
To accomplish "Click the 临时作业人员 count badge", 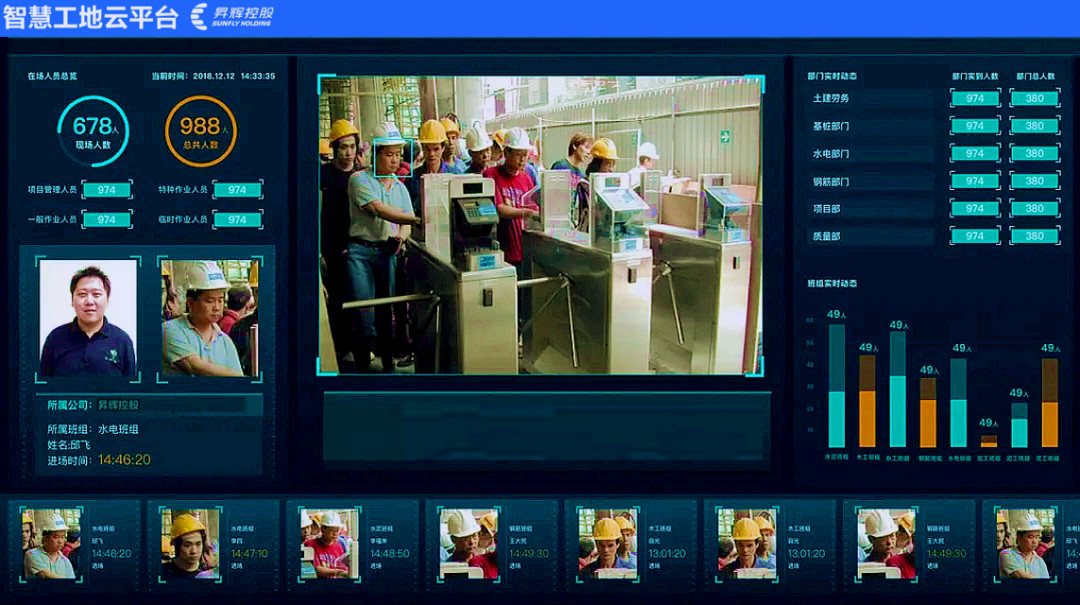I will click(237, 219).
